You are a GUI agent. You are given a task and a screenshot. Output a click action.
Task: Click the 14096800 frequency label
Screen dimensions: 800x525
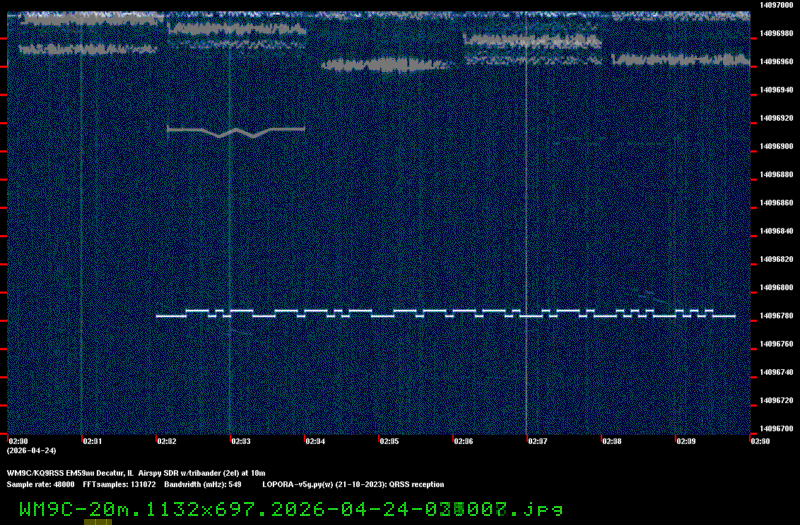coord(776,288)
